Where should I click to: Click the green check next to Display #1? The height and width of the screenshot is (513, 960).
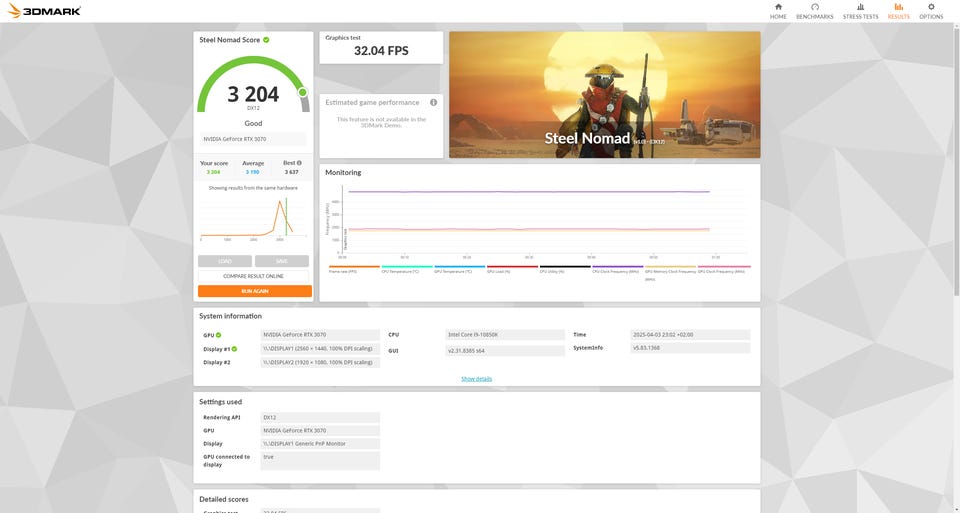(234, 349)
